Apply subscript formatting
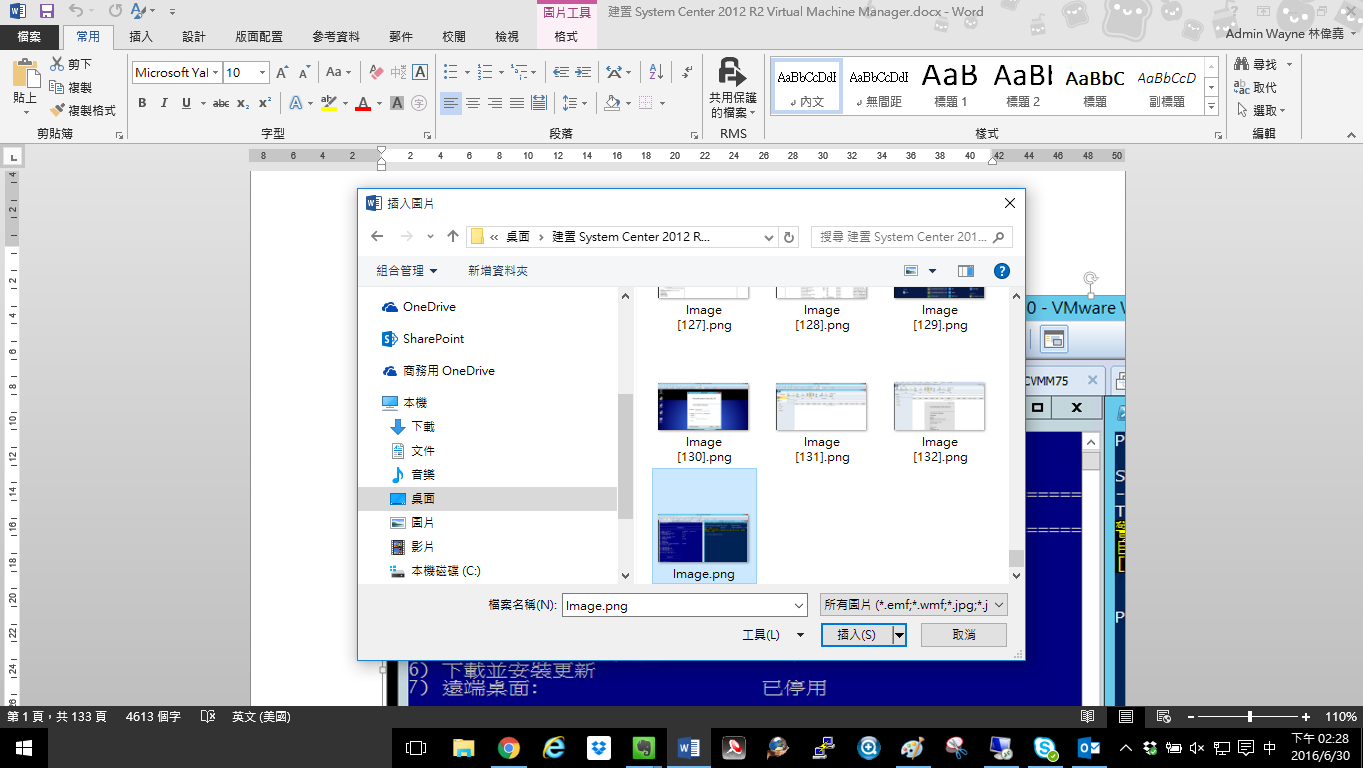The width and height of the screenshot is (1363, 768). tap(245, 103)
